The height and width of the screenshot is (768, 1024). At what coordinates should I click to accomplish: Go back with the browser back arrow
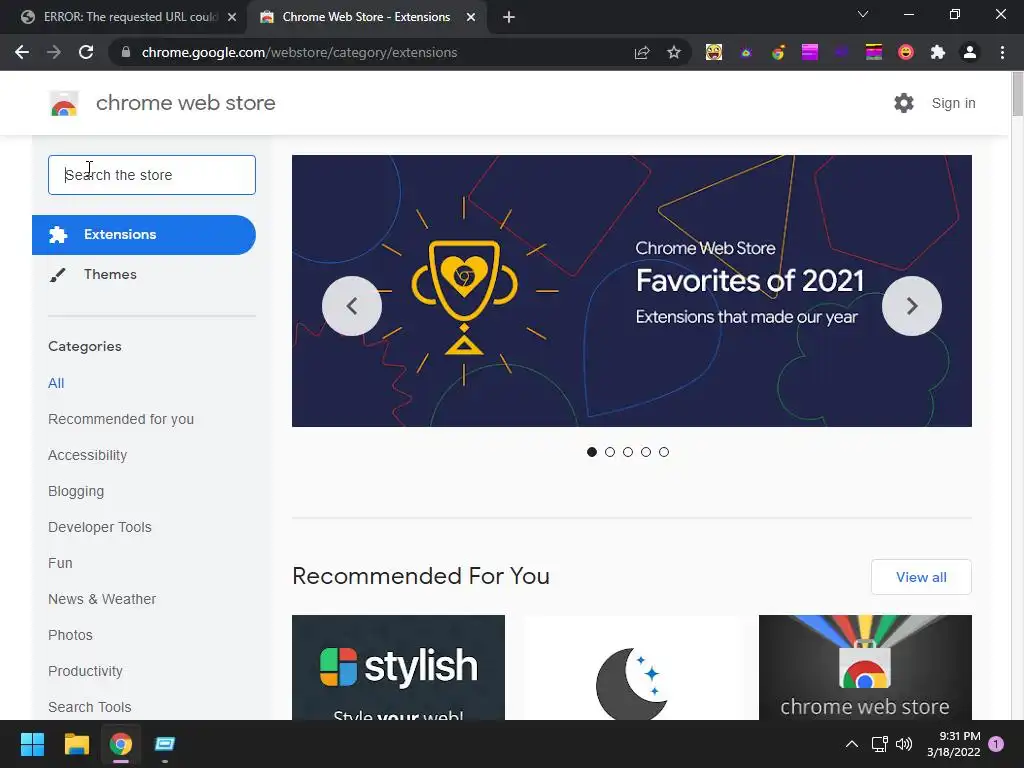click(x=22, y=52)
